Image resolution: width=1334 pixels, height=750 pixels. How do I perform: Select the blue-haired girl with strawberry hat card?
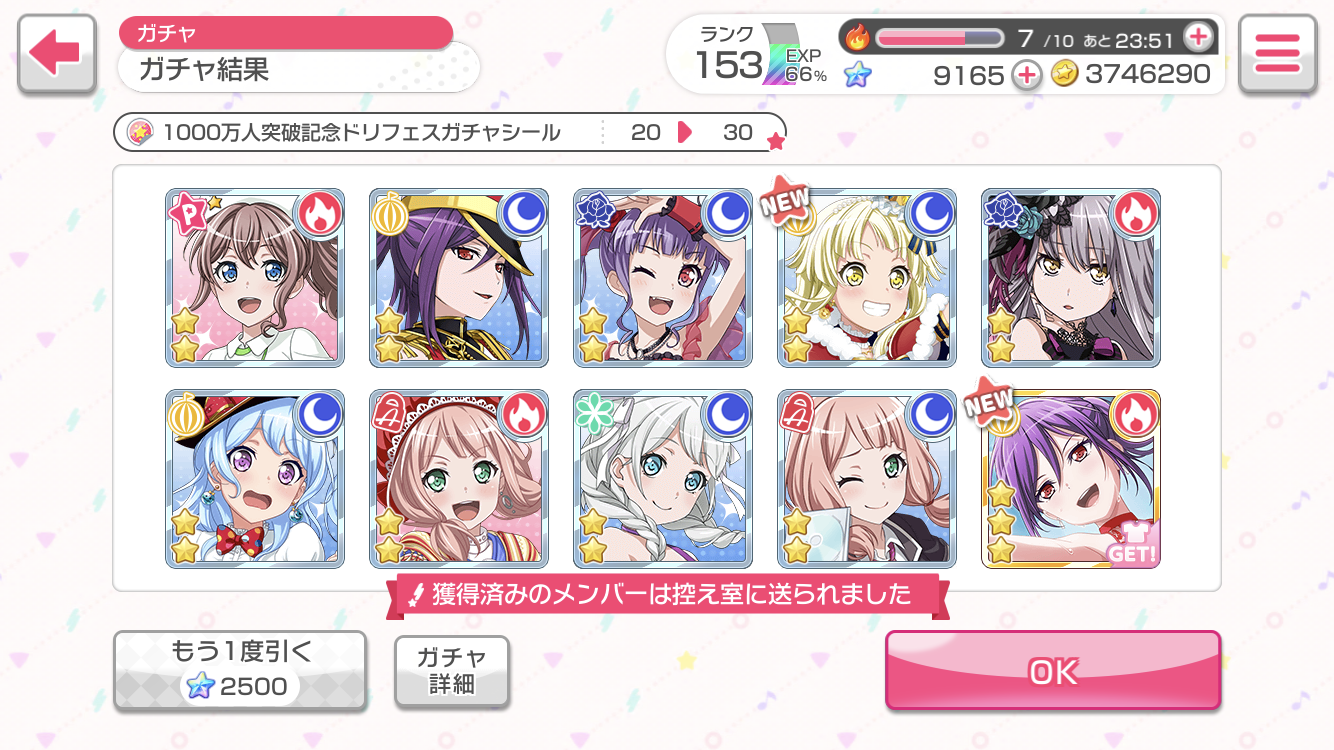point(255,479)
